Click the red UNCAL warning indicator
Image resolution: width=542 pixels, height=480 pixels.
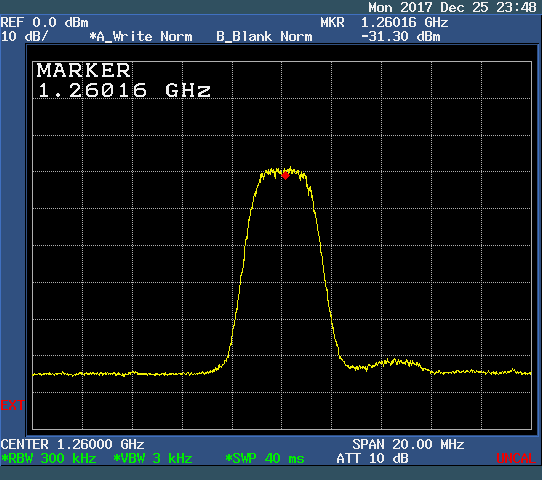click(516, 458)
